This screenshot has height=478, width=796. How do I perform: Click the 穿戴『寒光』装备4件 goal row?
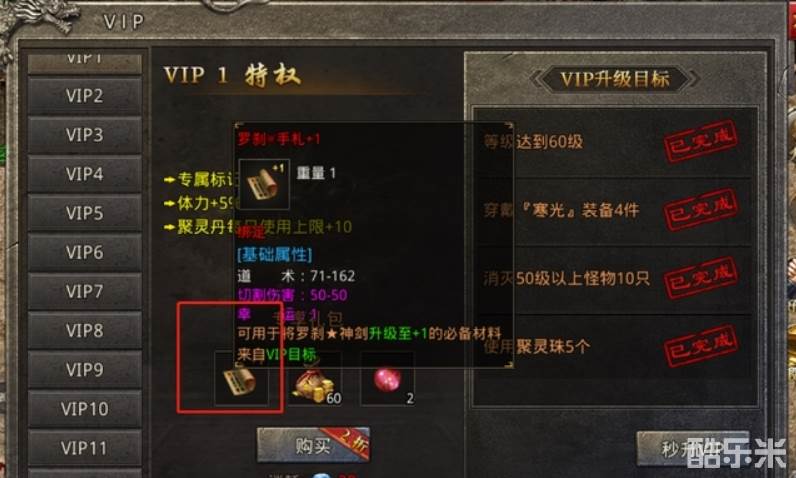pos(613,211)
